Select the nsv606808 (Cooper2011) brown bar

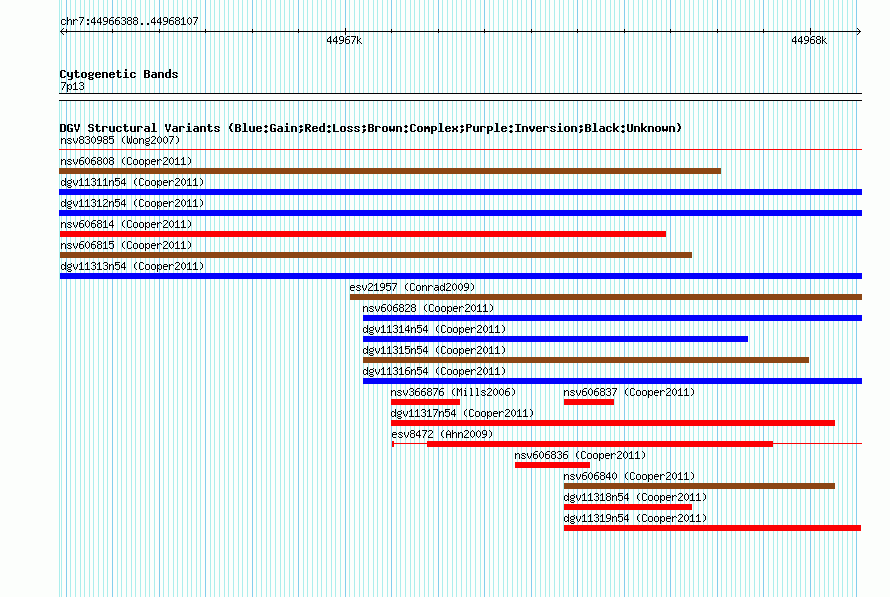[x=390, y=171]
